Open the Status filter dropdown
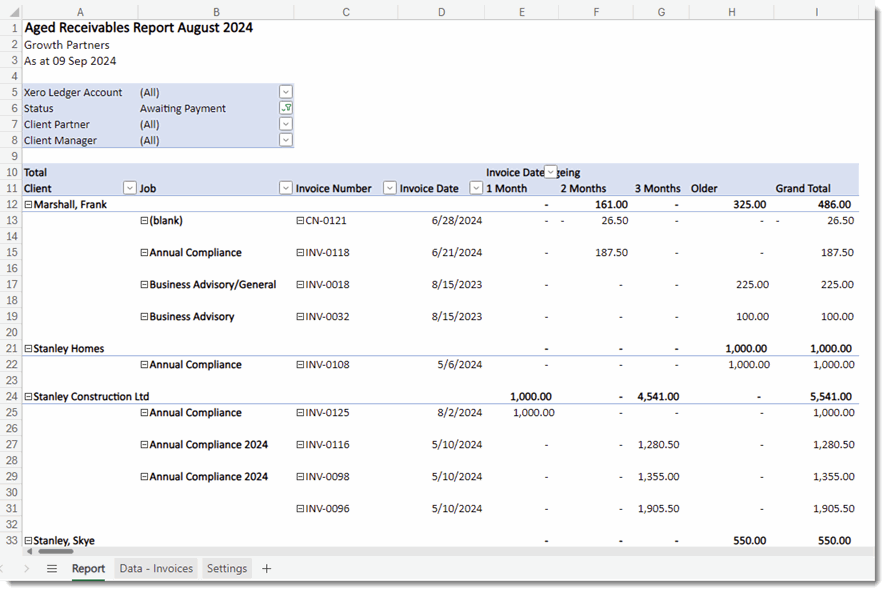Image resolution: width=887 pixels, height=593 pixels. point(286,108)
